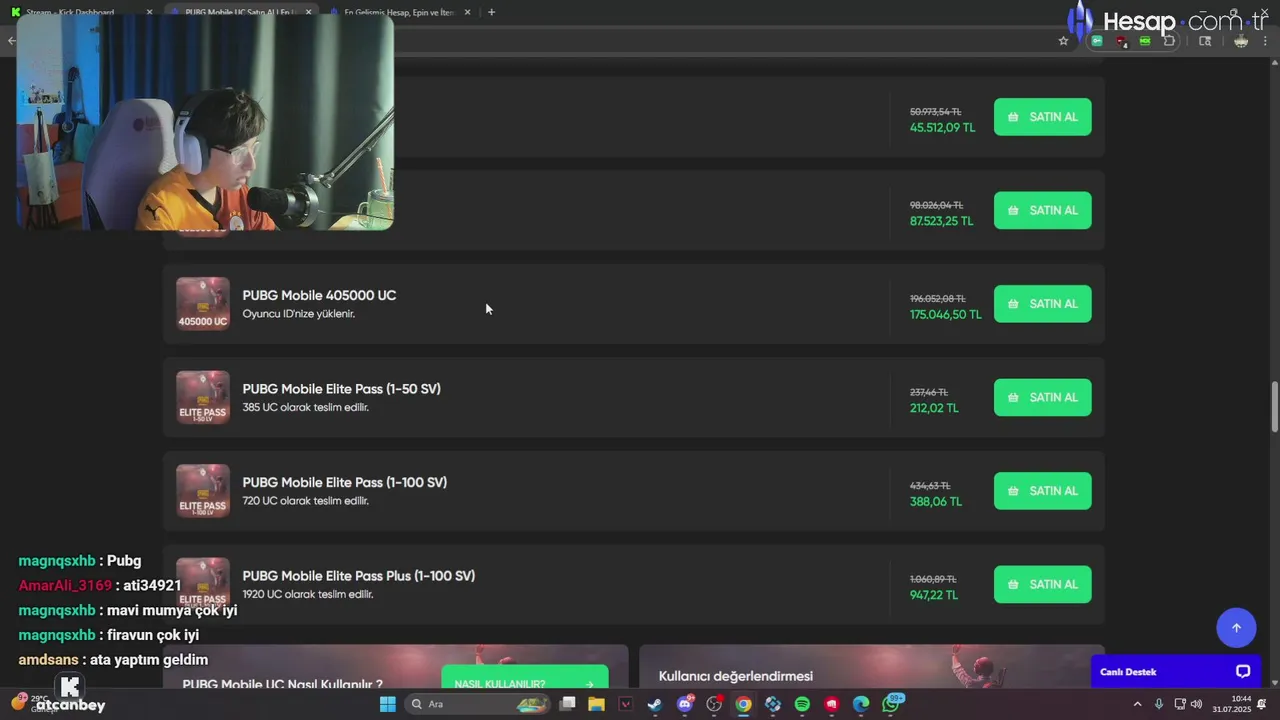Open the Elite Pass Plus thumbnail image
The image size is (1280, 720).
click(203, 584)
